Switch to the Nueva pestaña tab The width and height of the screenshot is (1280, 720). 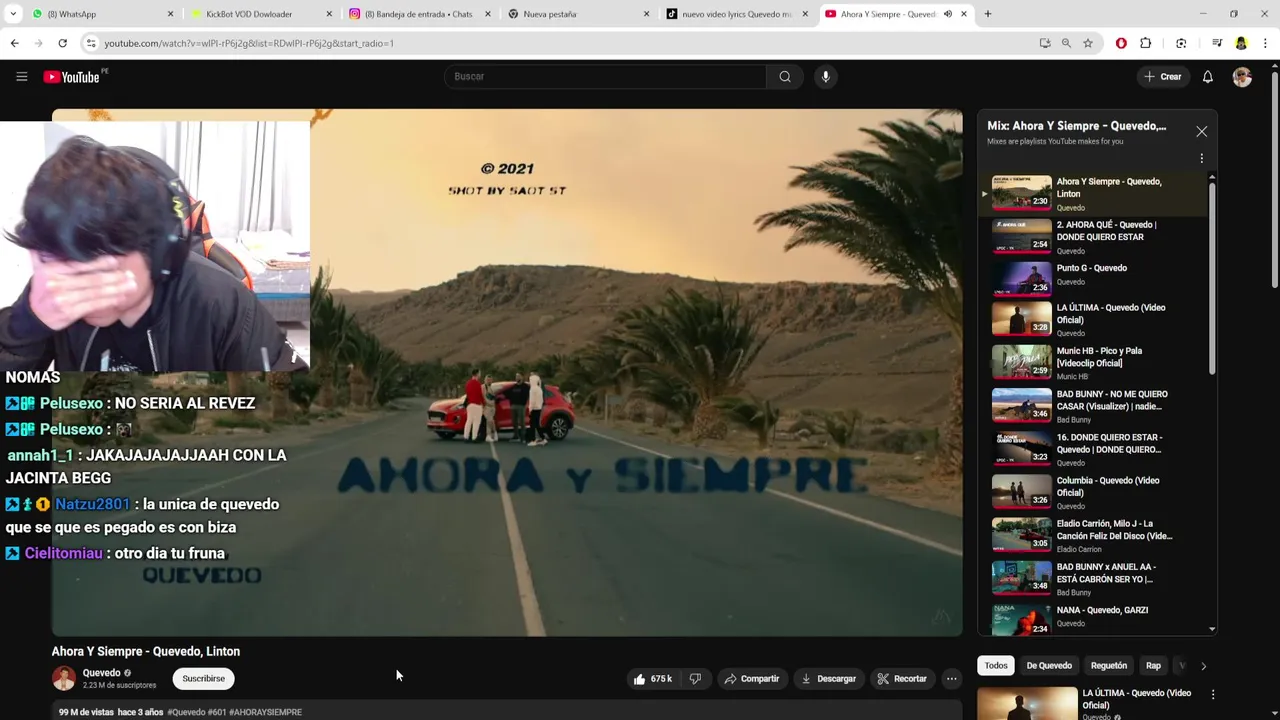coord(578,14)
